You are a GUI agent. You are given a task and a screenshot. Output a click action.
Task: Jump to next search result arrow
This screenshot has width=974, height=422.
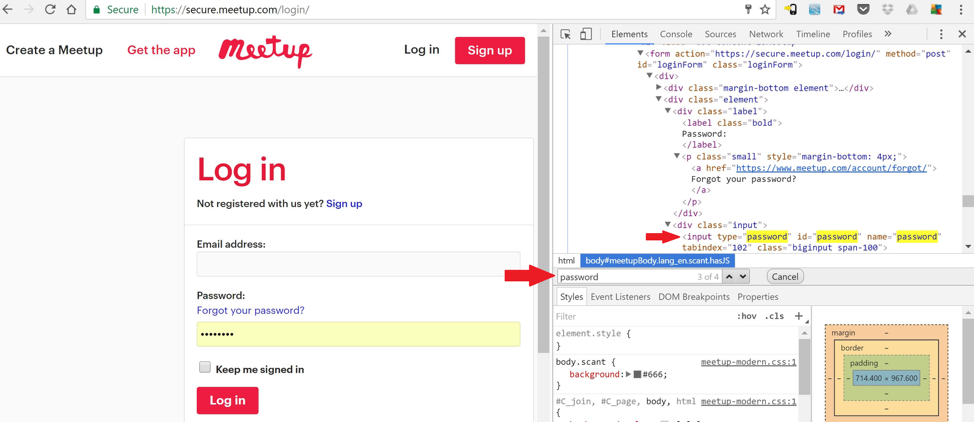click(x=744, y=276)
